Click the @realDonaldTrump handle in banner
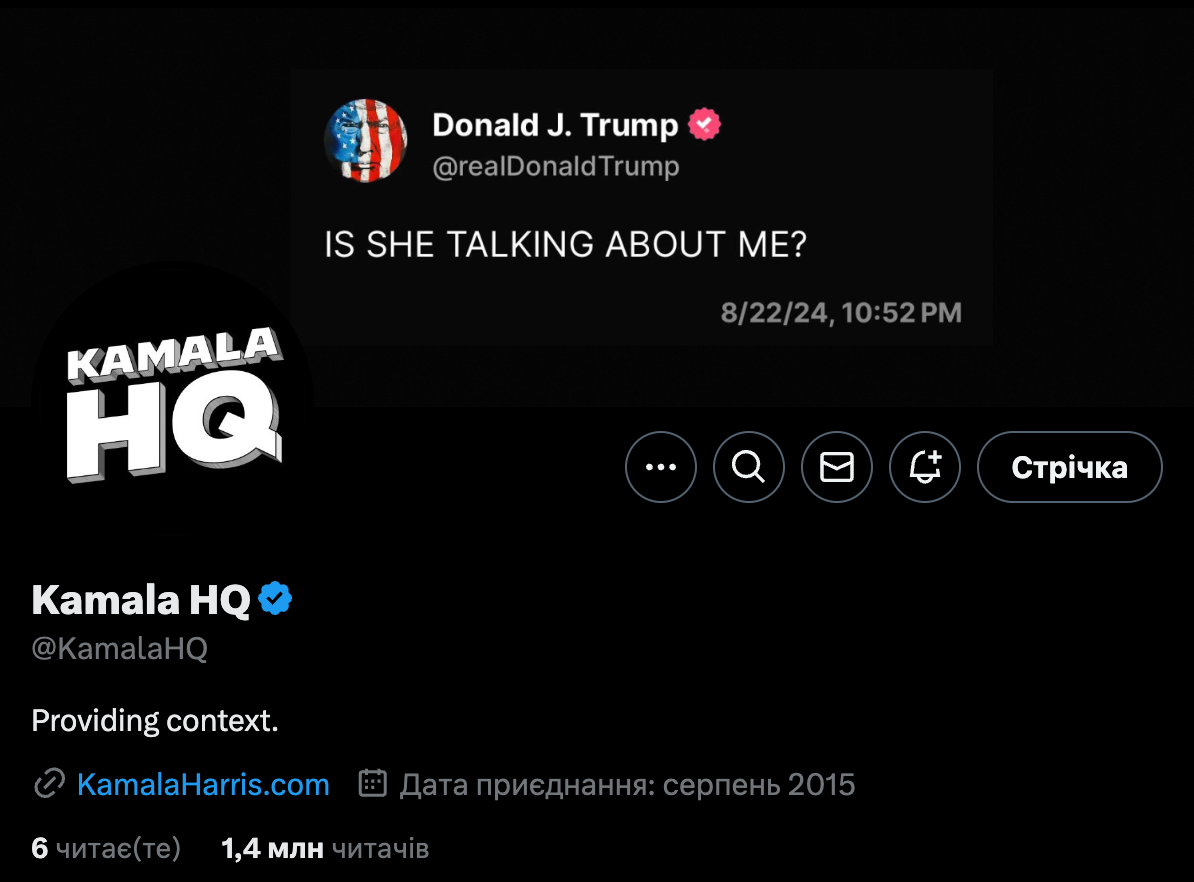Screen dimensions: 1194x882 [x=555, y=166]
